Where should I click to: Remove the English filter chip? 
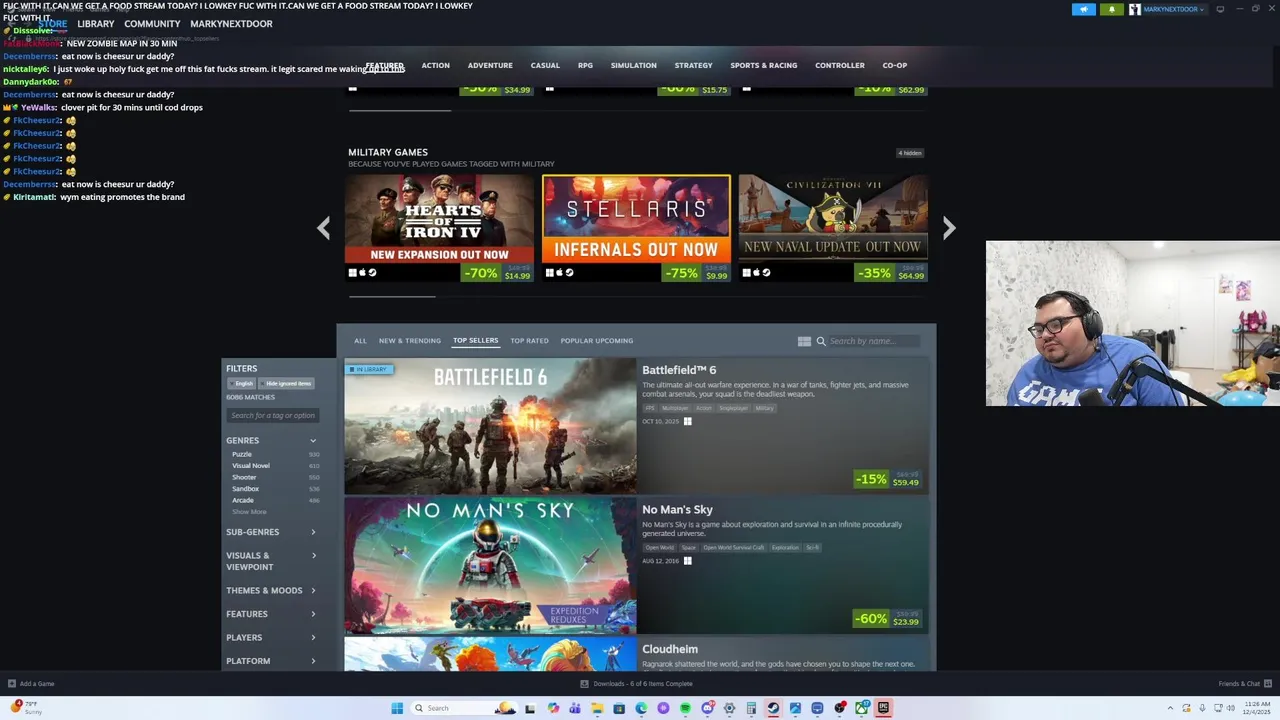coord(241,384)
